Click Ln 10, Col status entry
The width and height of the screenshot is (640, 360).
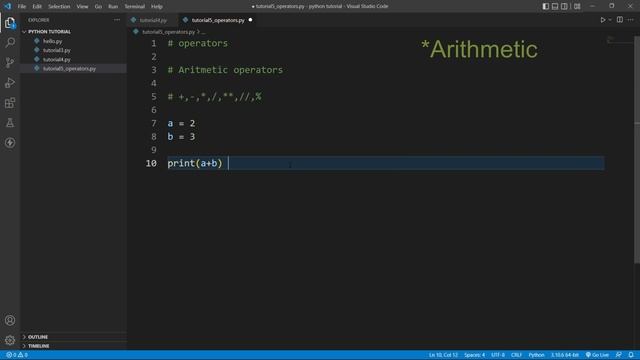(443, 355)
